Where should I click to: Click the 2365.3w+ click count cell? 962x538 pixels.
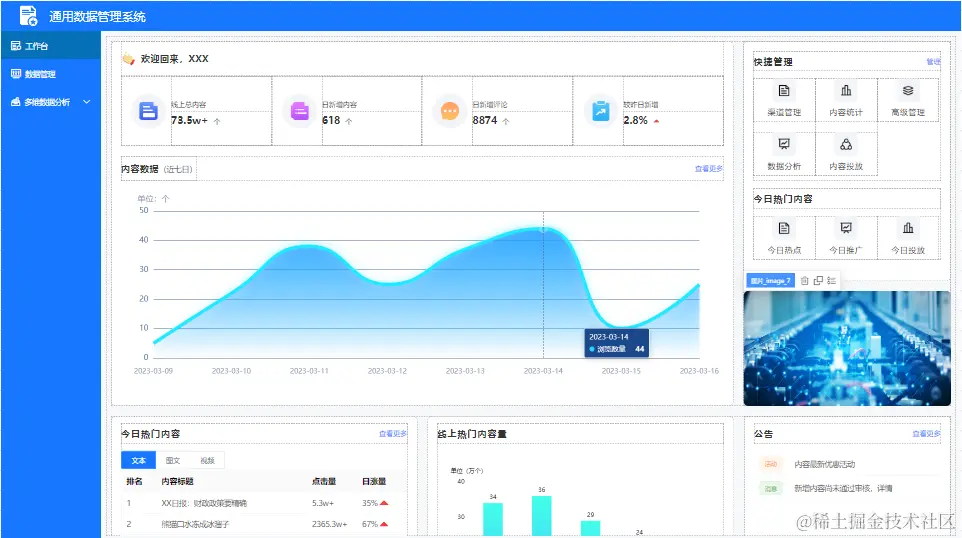(329, 524)
